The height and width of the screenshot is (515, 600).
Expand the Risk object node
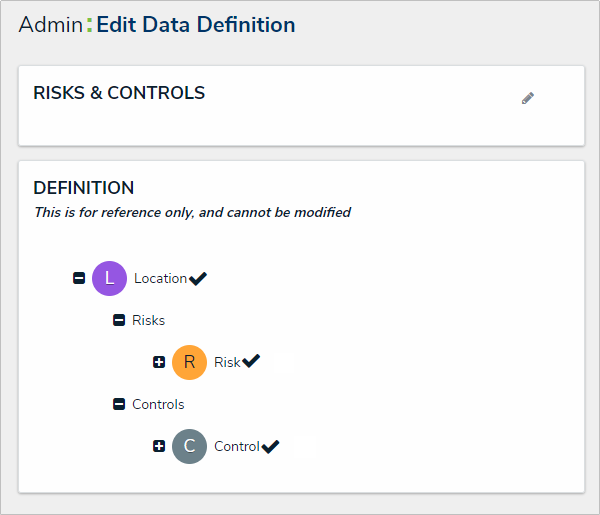[x=159, y=362]
